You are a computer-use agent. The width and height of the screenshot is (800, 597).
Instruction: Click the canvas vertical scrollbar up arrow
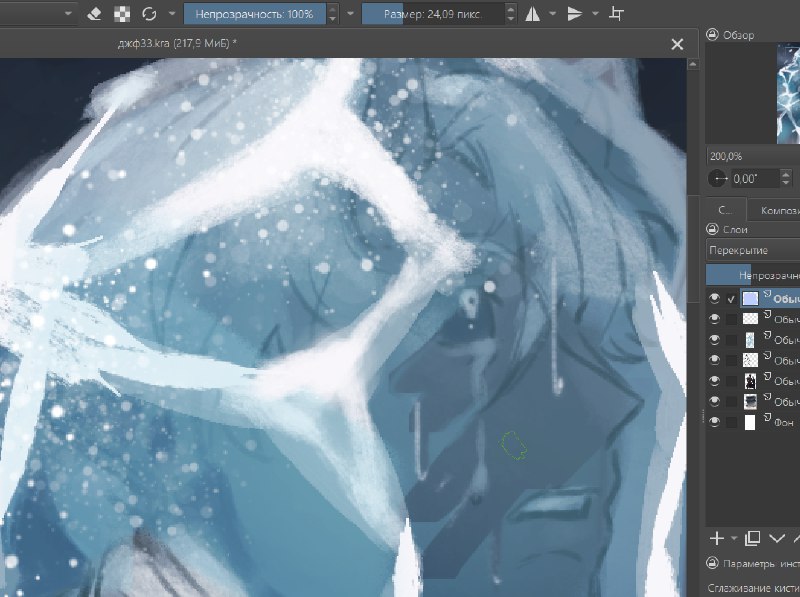coord(692,64)
